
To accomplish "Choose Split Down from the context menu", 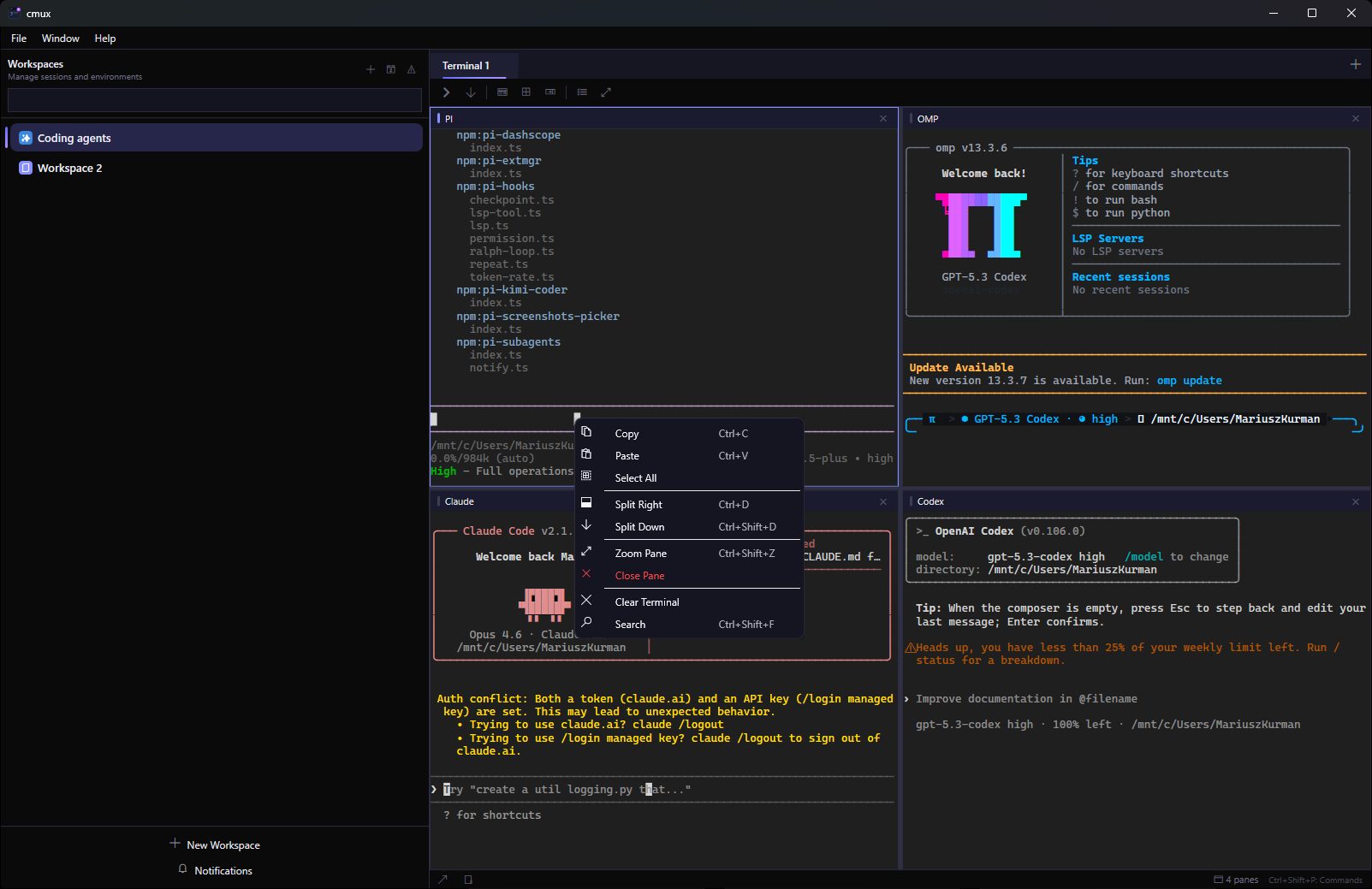I will click(x=690, y=527).
